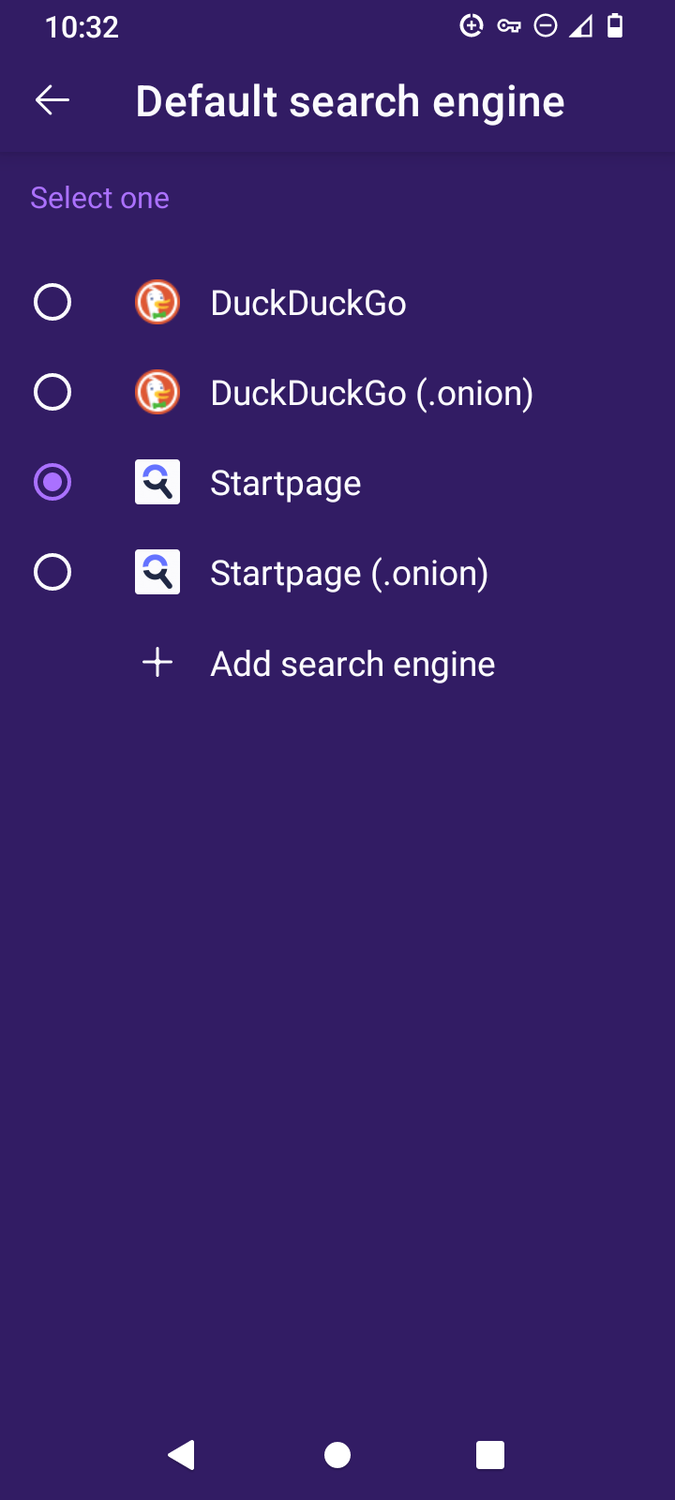Click the Startpage (.onion) logo icon
This screenshot has width=675, height=1500.
(x=157, y=572)
